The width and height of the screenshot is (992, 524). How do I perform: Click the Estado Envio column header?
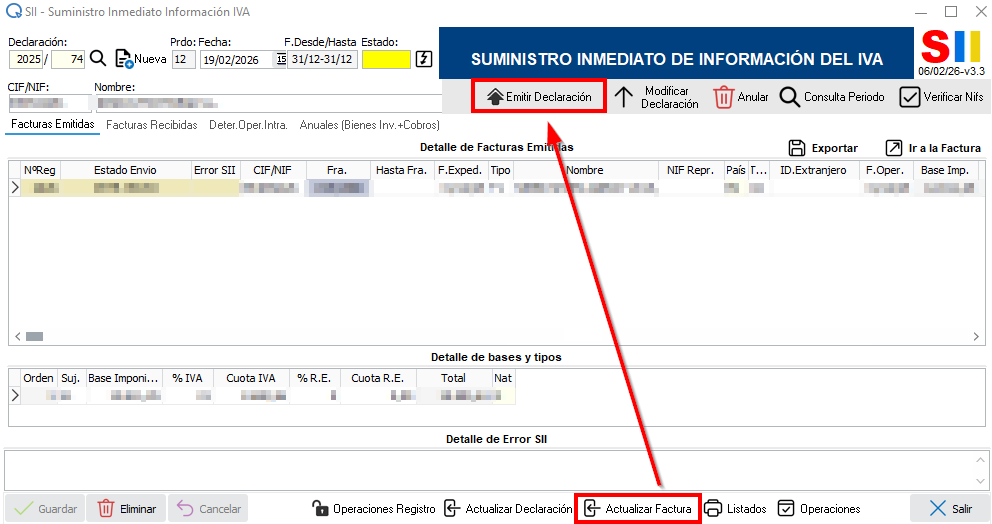coord(125,170)
